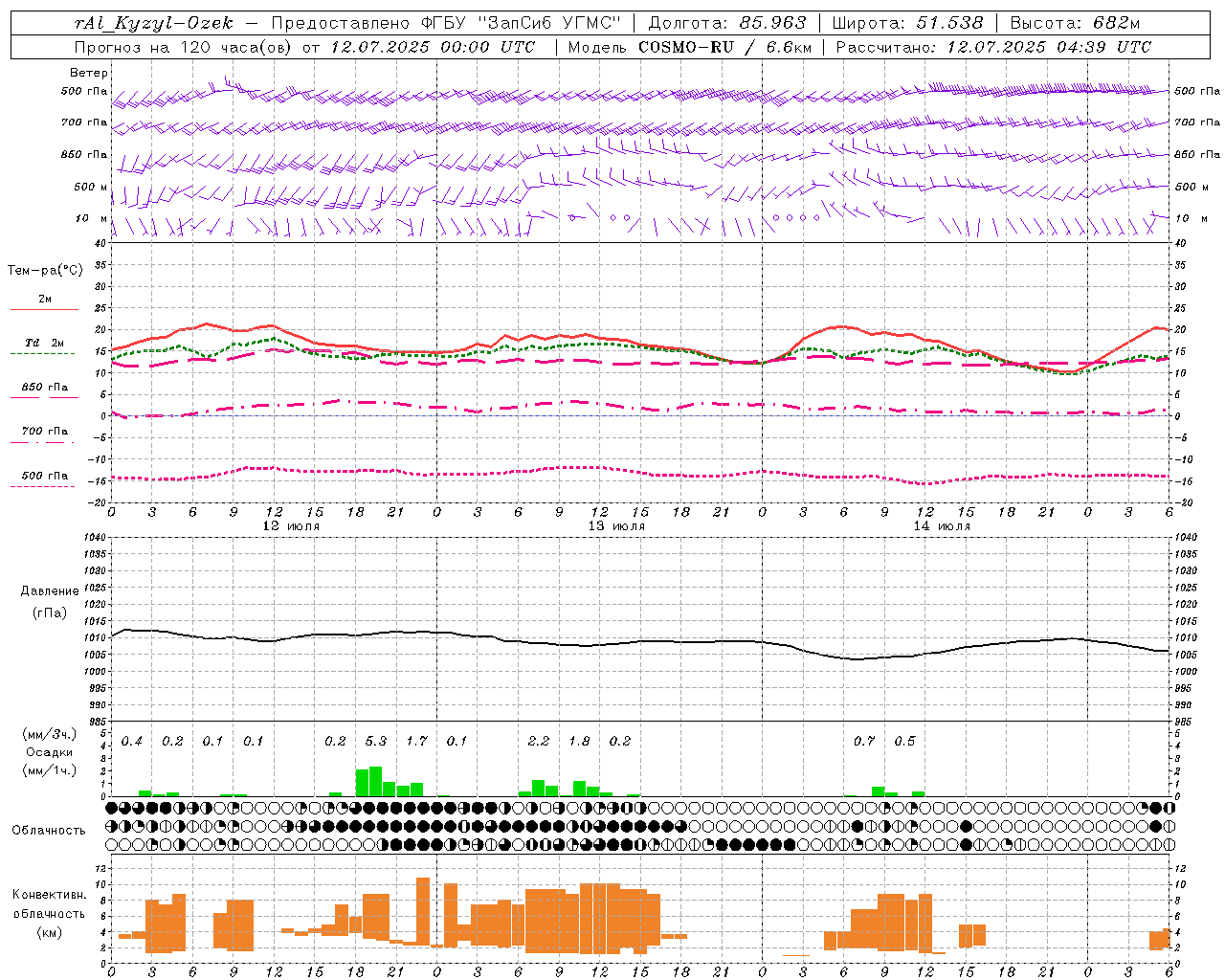Click the (км) convective height unit label

coord(49,932)
